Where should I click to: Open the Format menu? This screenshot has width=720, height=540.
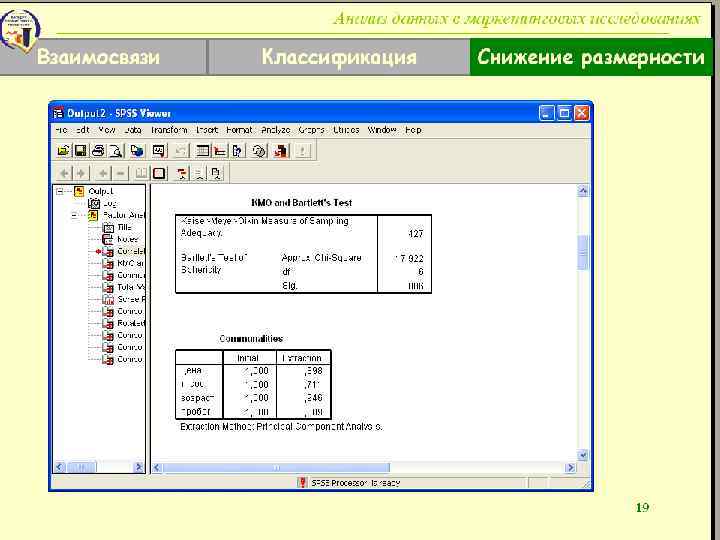pos(239,130)
